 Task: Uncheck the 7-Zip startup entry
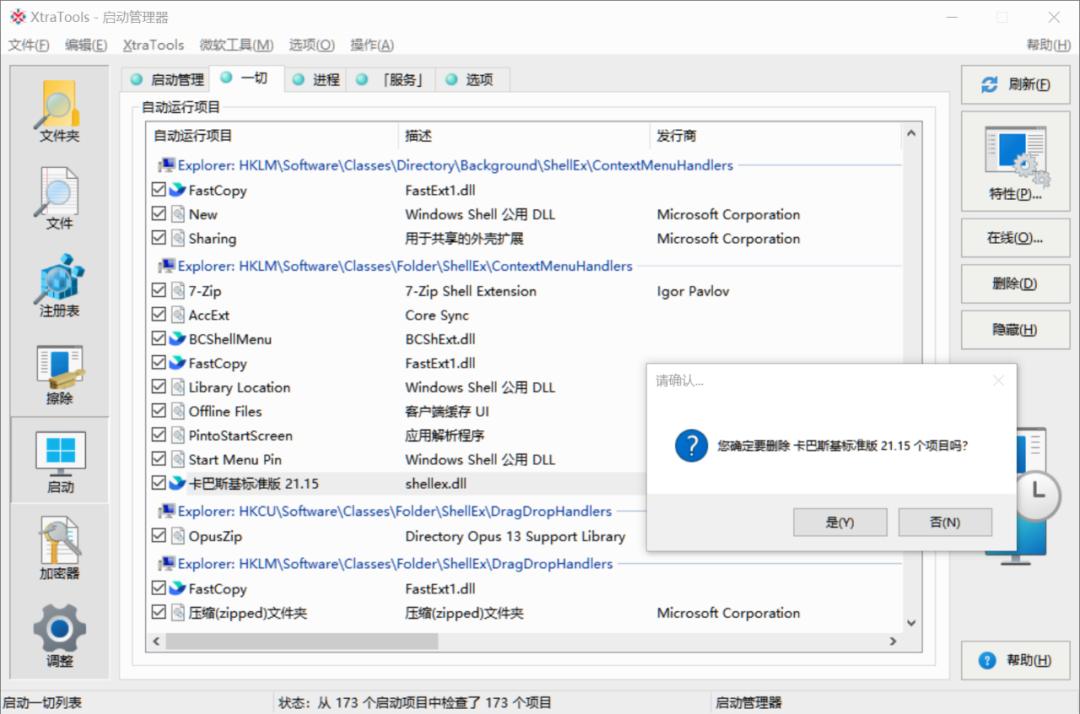(160, 290)
